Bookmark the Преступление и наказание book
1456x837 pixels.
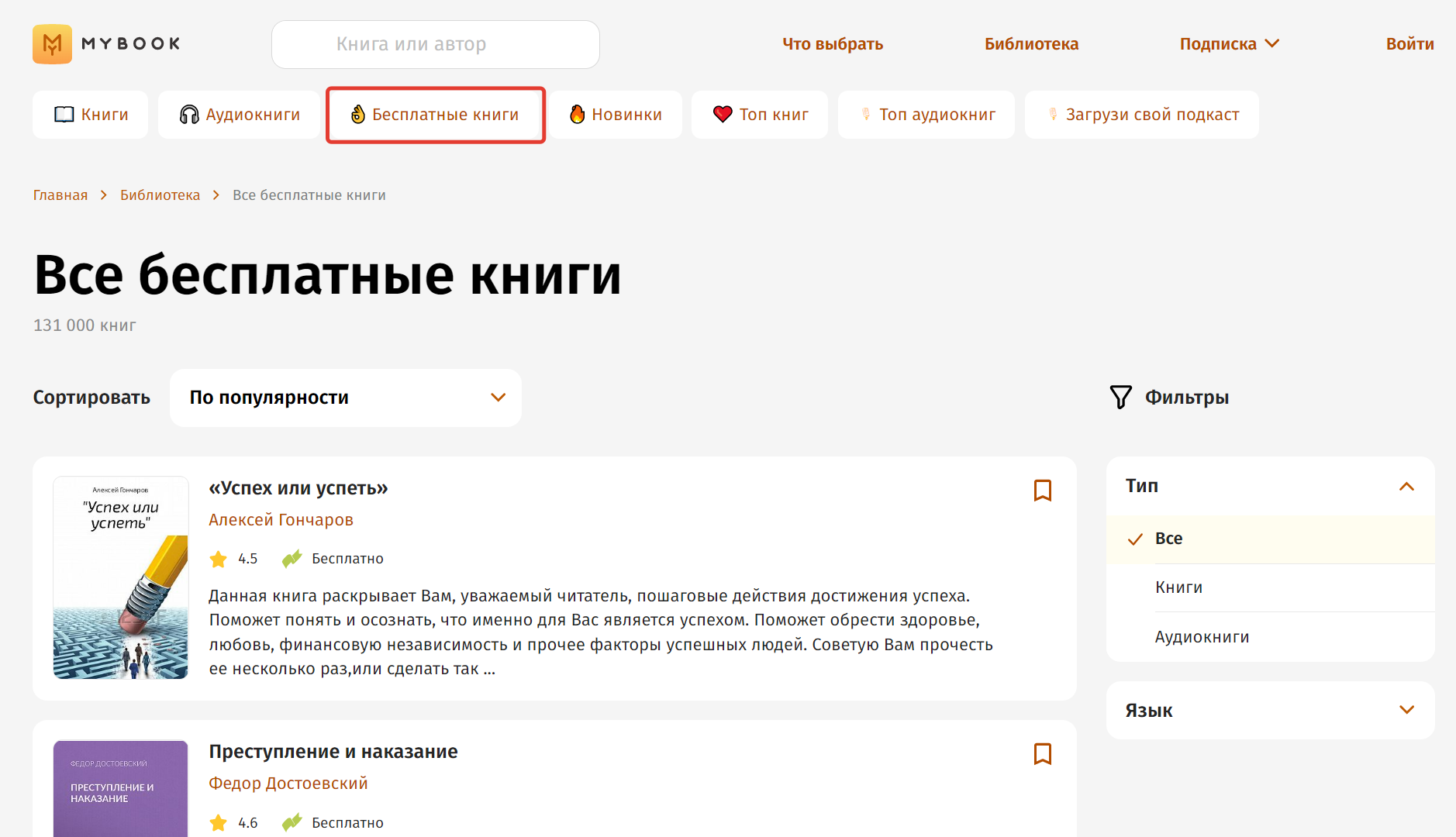tap(1043, 753)
